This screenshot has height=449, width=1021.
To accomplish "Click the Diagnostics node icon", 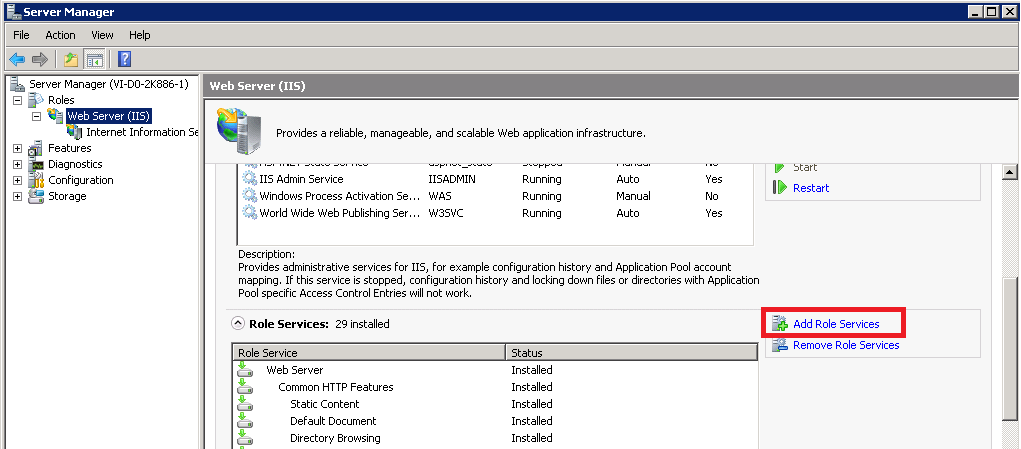I will (37, 164).
